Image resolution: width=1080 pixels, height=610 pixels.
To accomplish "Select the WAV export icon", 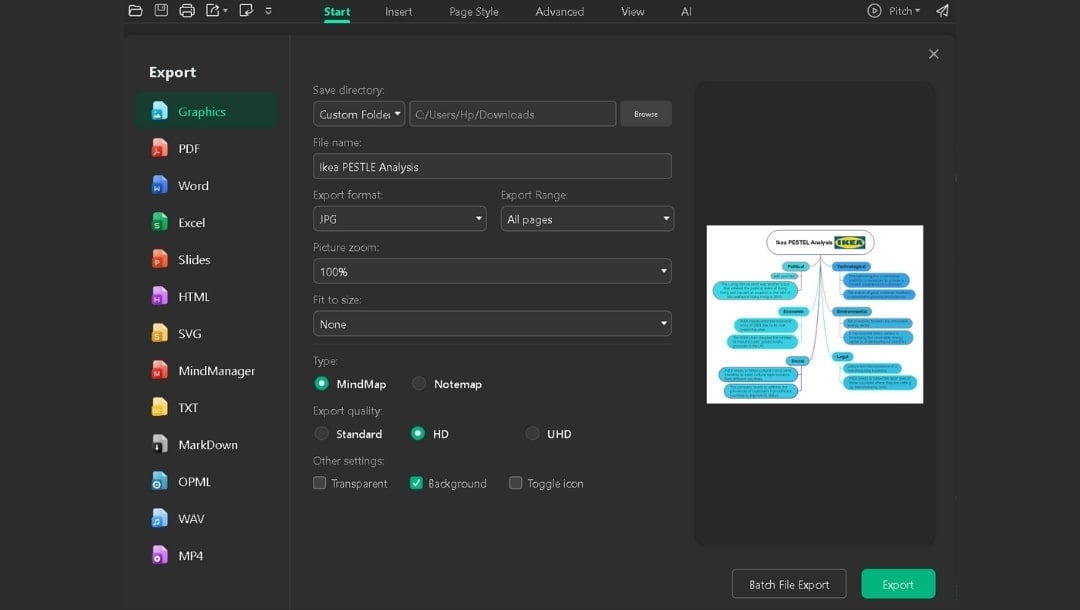I will pos(159,518).
